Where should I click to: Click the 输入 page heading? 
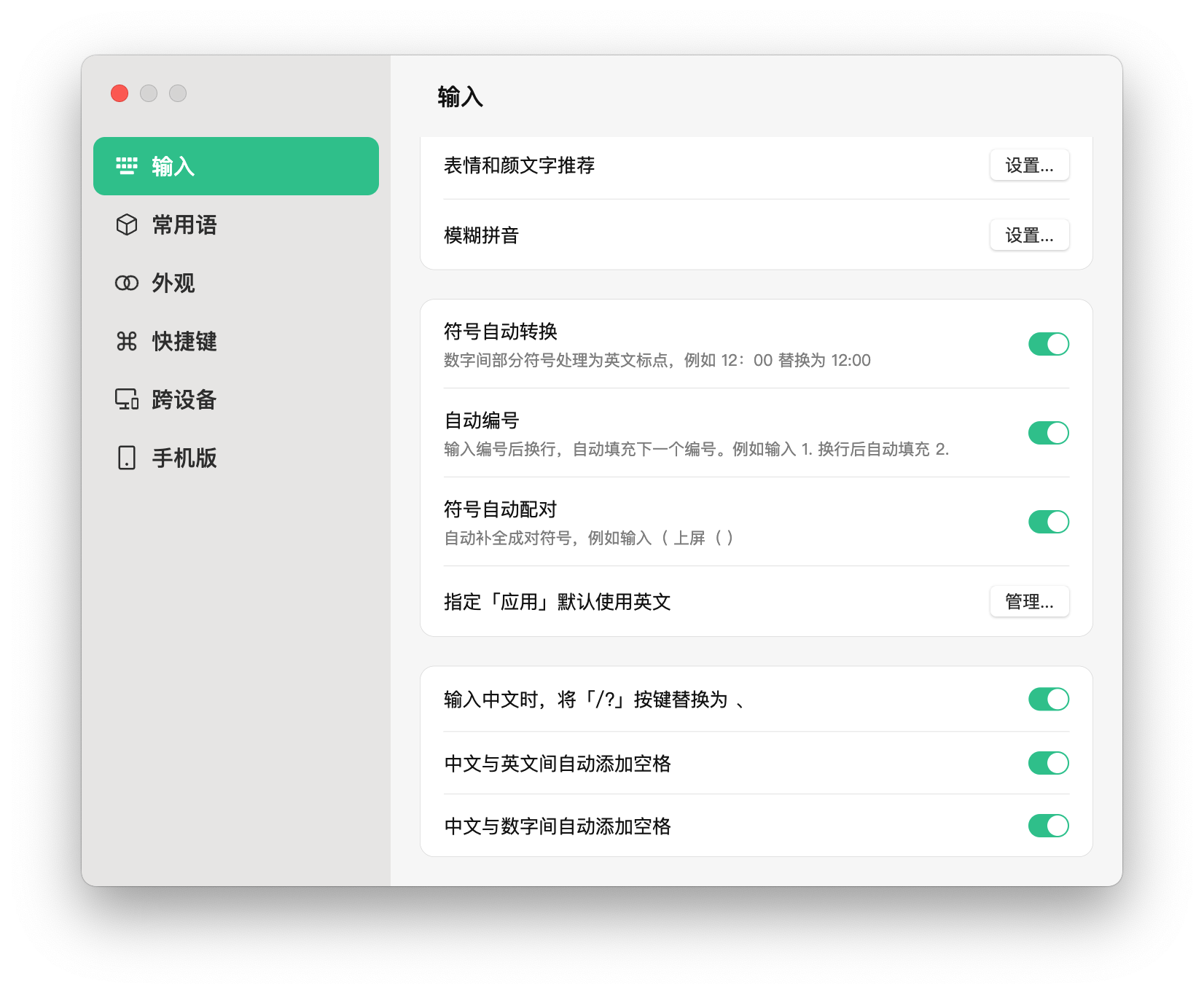460,97
